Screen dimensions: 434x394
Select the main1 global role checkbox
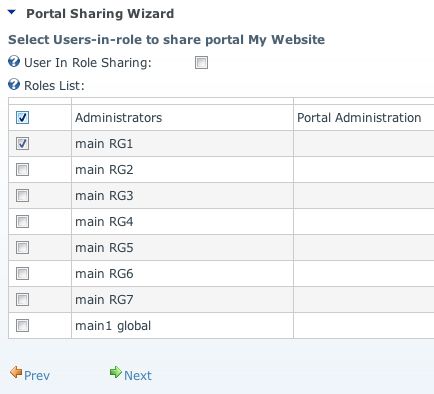[x=22, y=325]
